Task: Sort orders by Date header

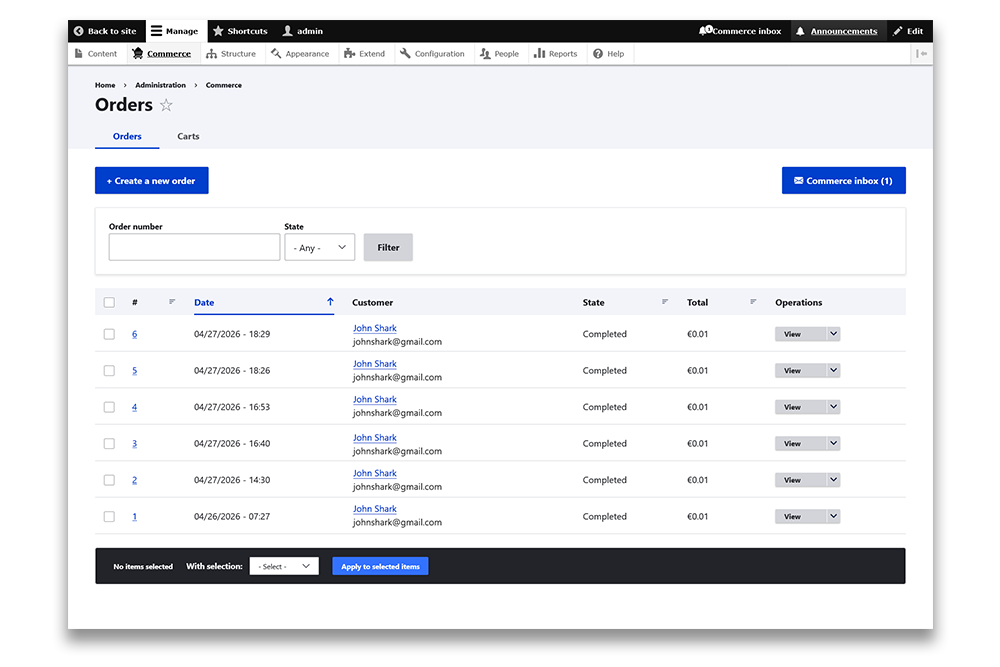Action: coord(204,303)
